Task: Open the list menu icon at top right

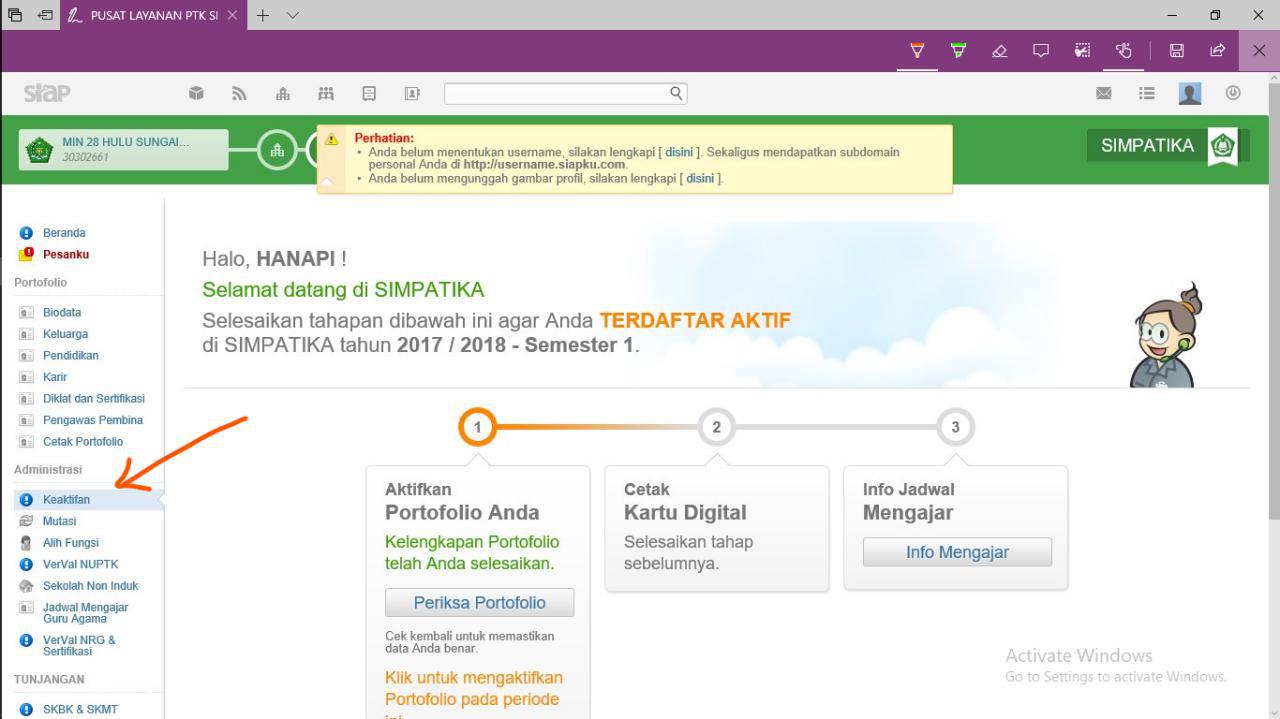Action: pyautogui.click(x=1147, y=93)
